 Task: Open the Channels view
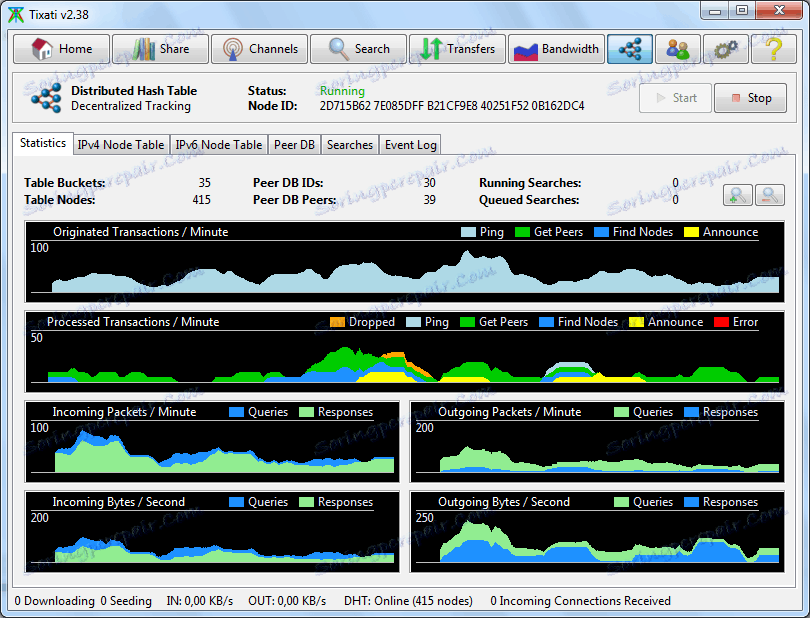tap(258, 49)
